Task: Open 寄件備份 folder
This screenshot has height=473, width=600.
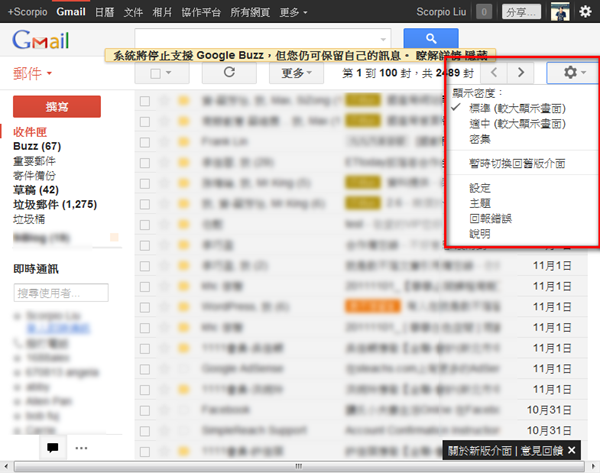Action: 34,176
